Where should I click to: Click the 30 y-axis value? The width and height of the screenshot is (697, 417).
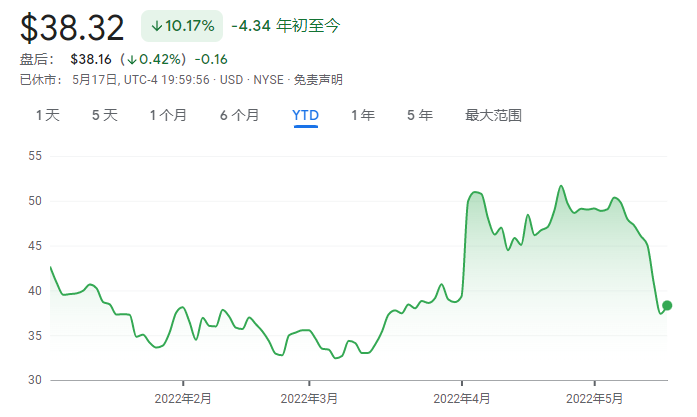tap(35, 380)
